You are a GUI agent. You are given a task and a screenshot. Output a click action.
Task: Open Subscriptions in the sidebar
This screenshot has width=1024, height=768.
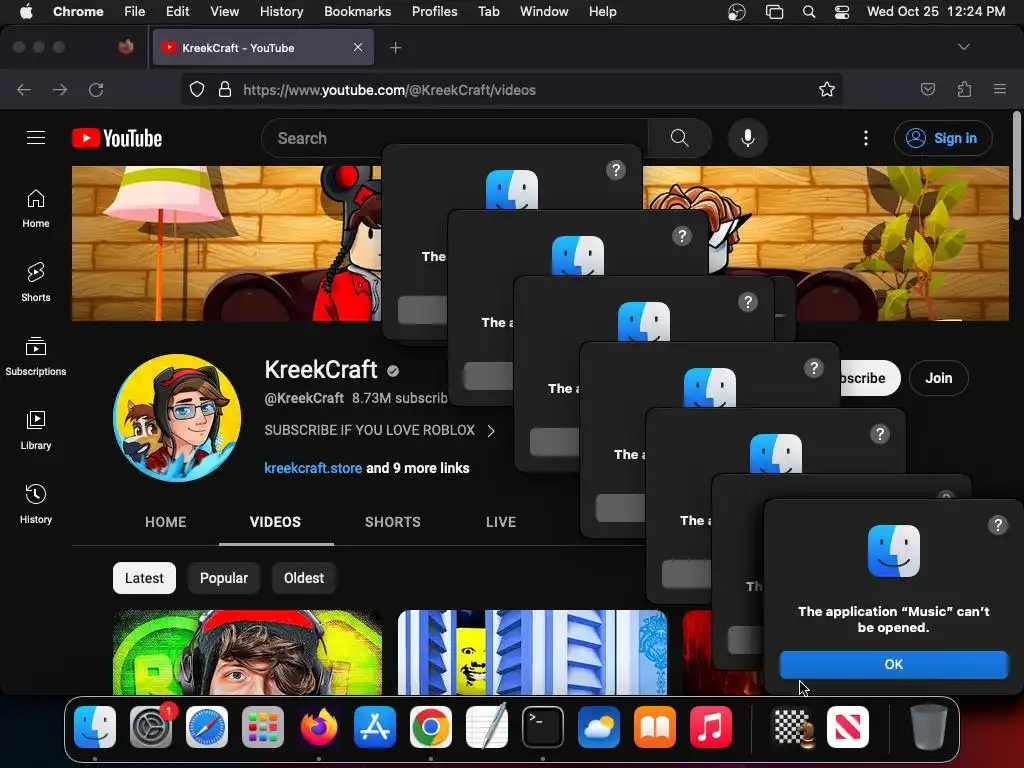tap(36, 357)
